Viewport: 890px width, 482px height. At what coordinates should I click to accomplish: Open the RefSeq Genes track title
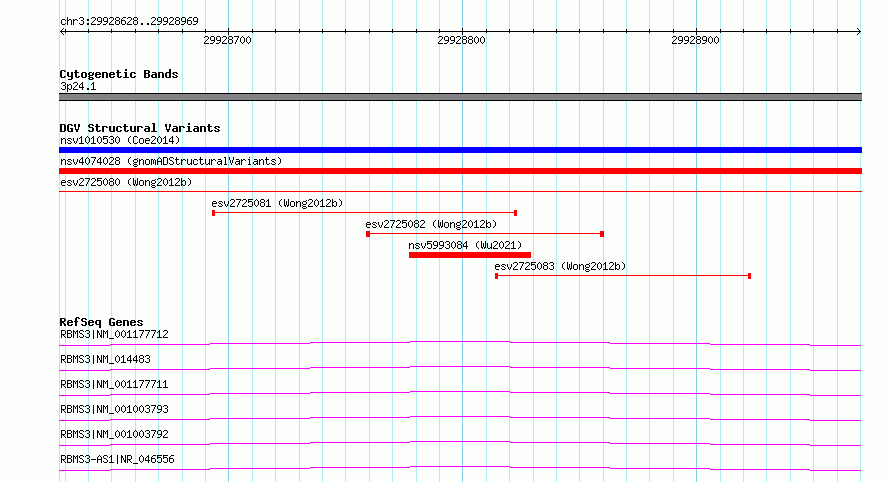point(101,322)
